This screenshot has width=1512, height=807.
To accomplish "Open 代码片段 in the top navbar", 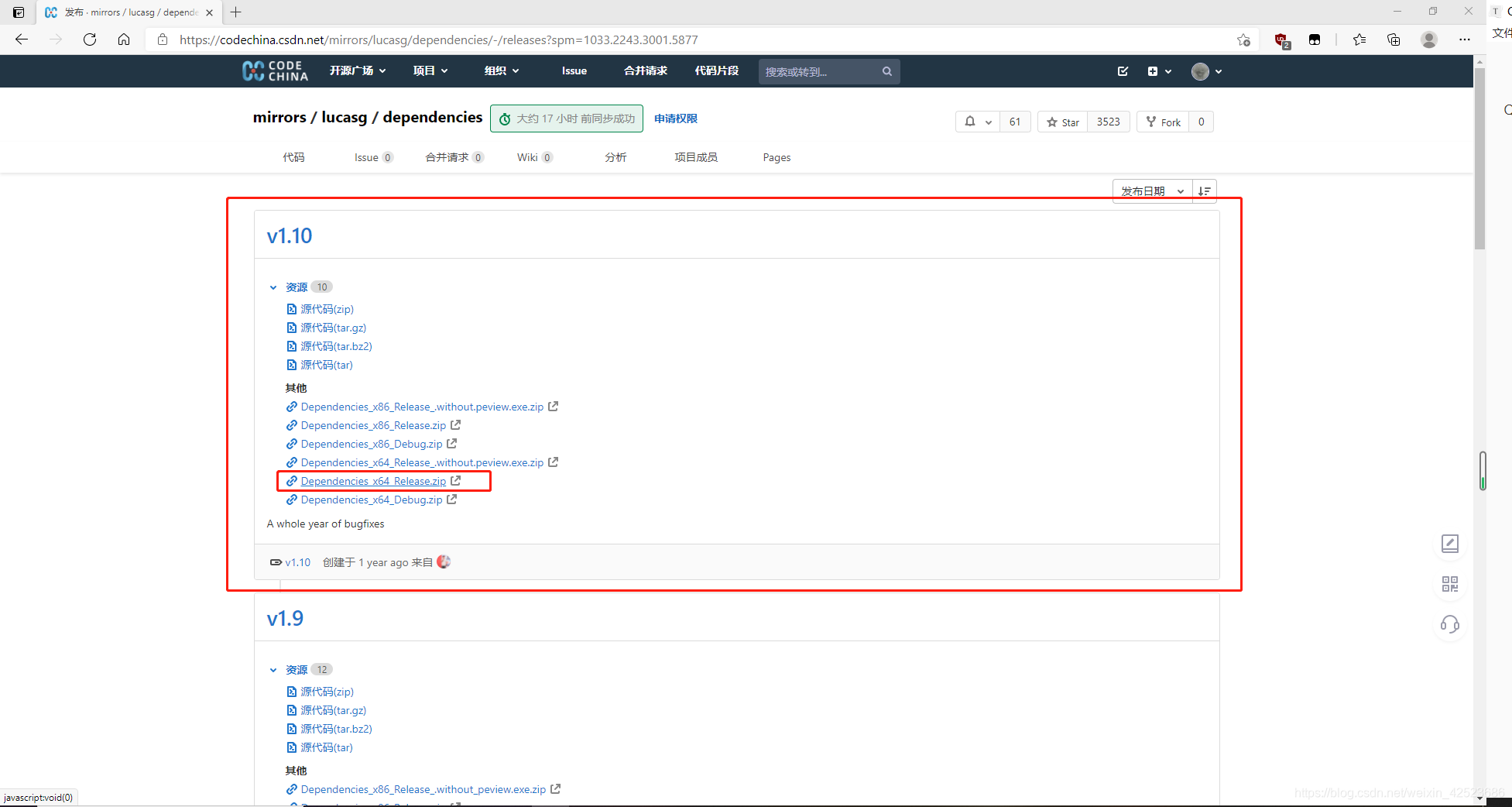I will point(717,70).
